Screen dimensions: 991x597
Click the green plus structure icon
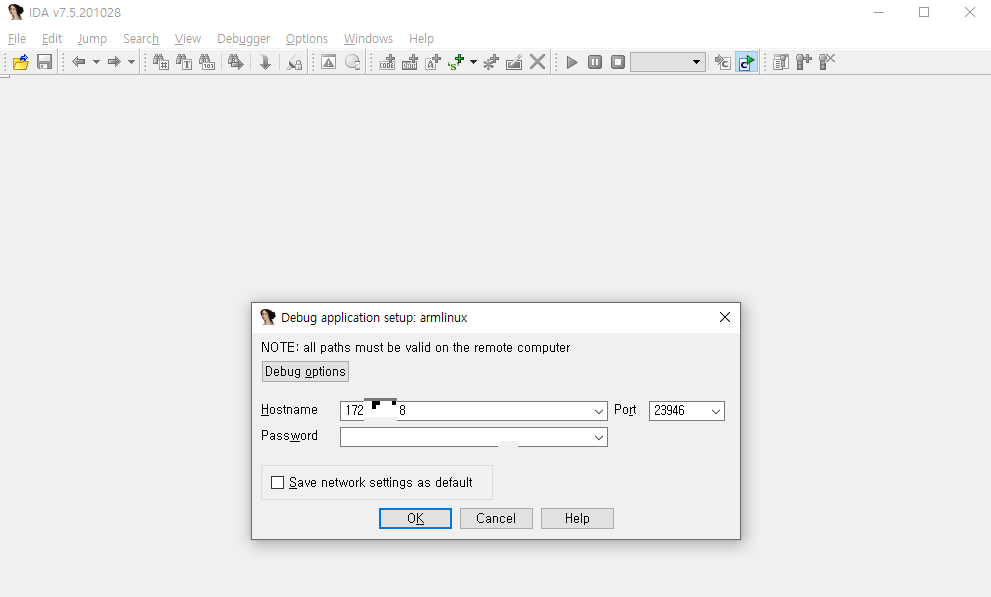point(456,62)
